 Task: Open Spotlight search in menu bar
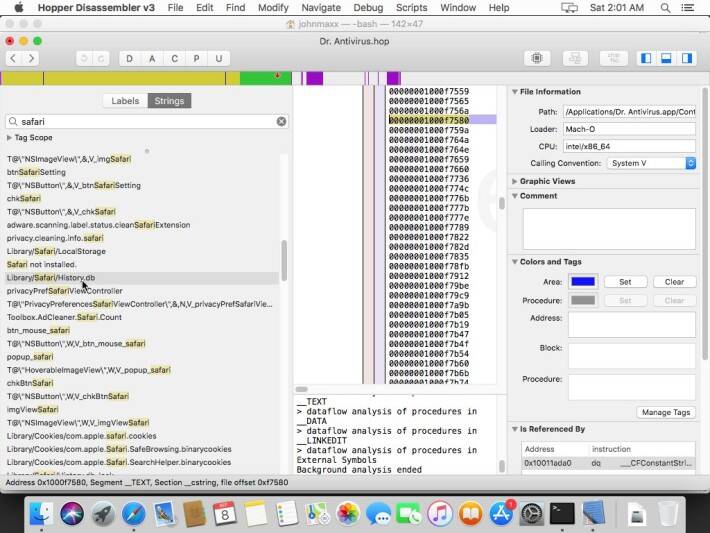[665, 8]
